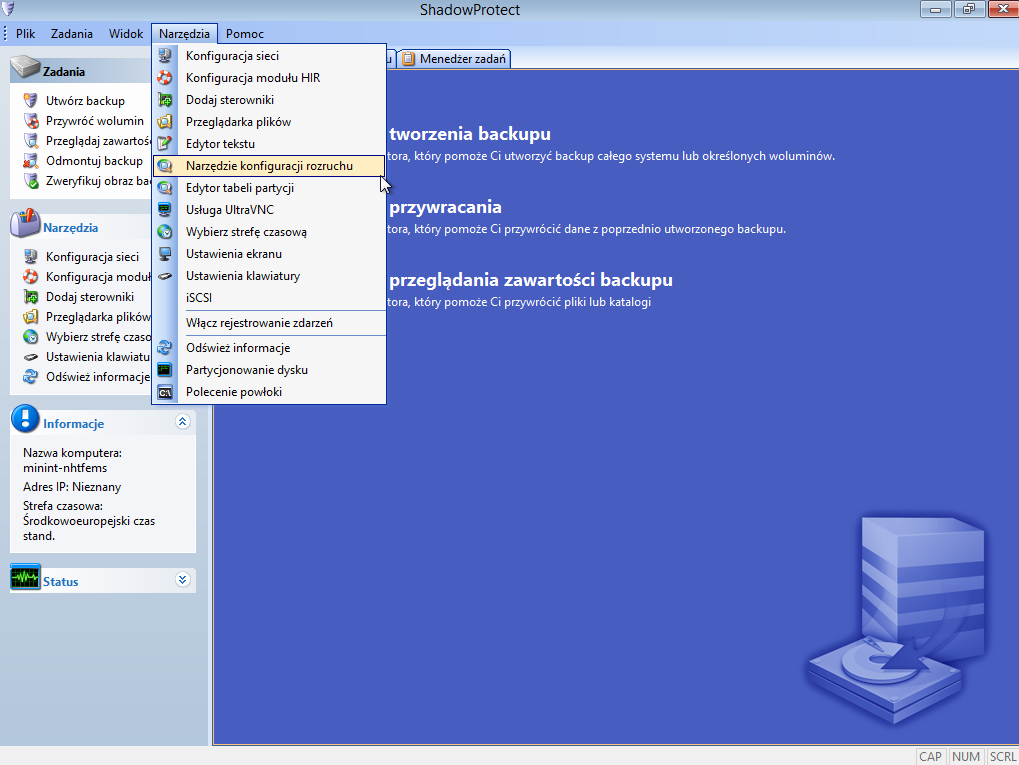Click the Zadania panel header

[81, 70]
